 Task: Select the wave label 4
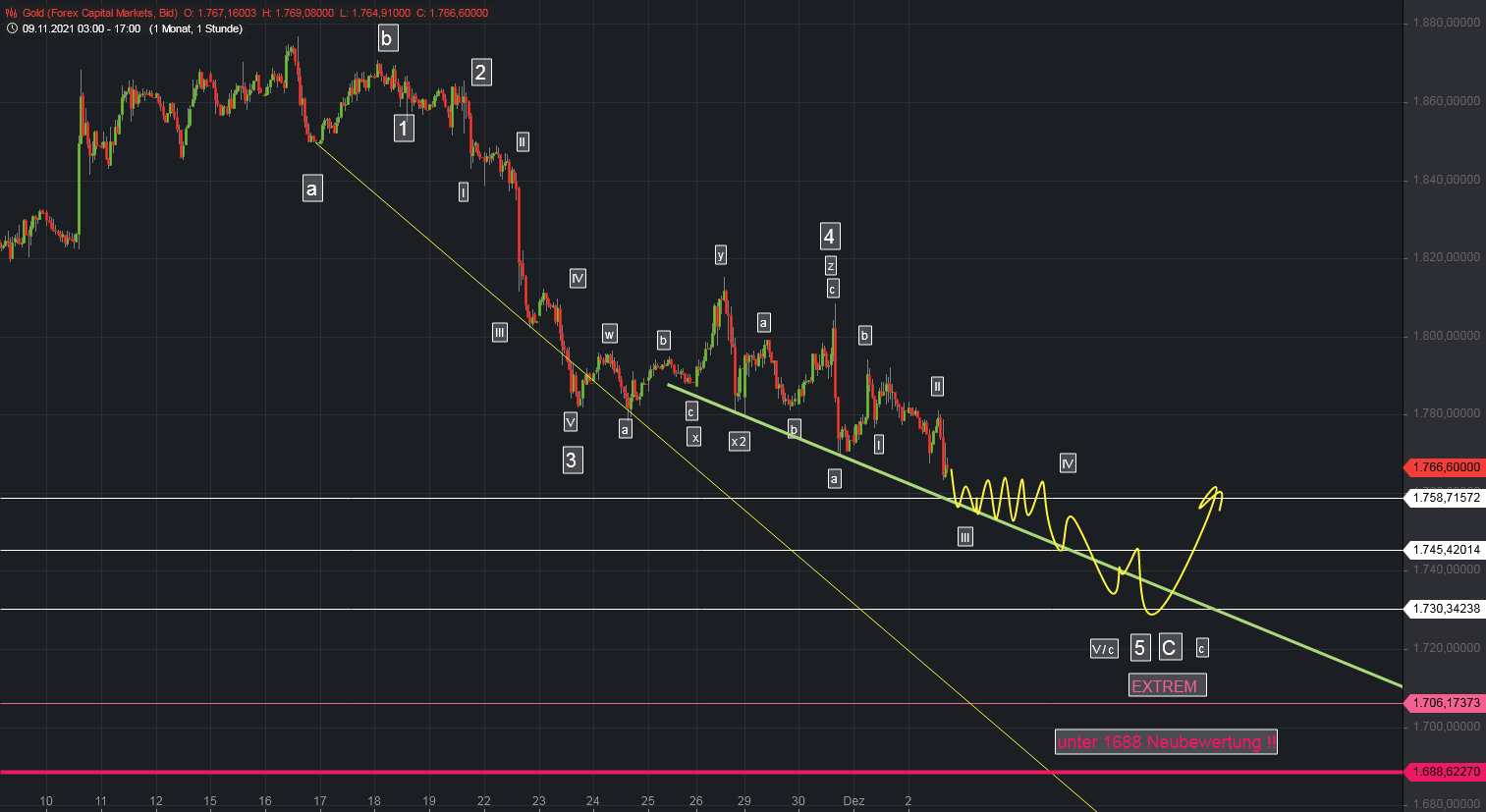click(x=830, y=236)
